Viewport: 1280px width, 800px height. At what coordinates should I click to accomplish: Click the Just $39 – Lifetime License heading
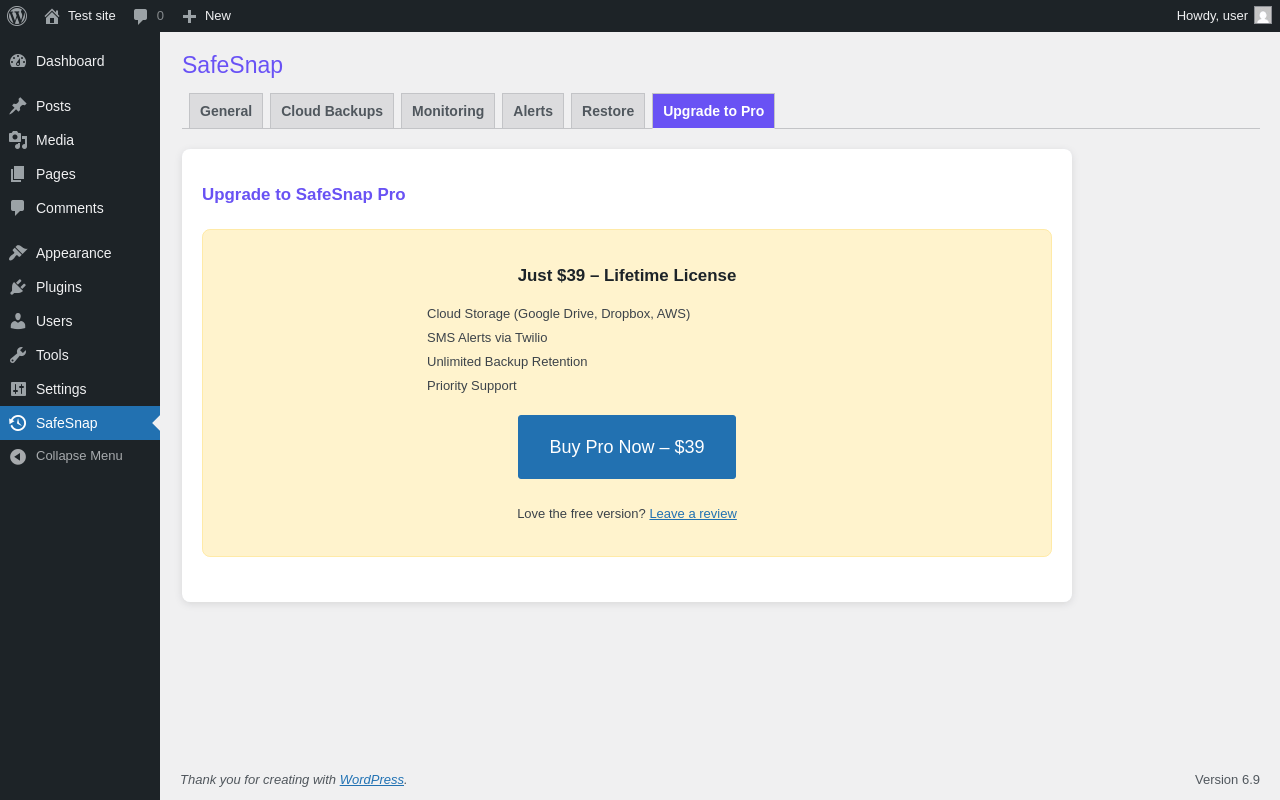(x=627, y=276)
